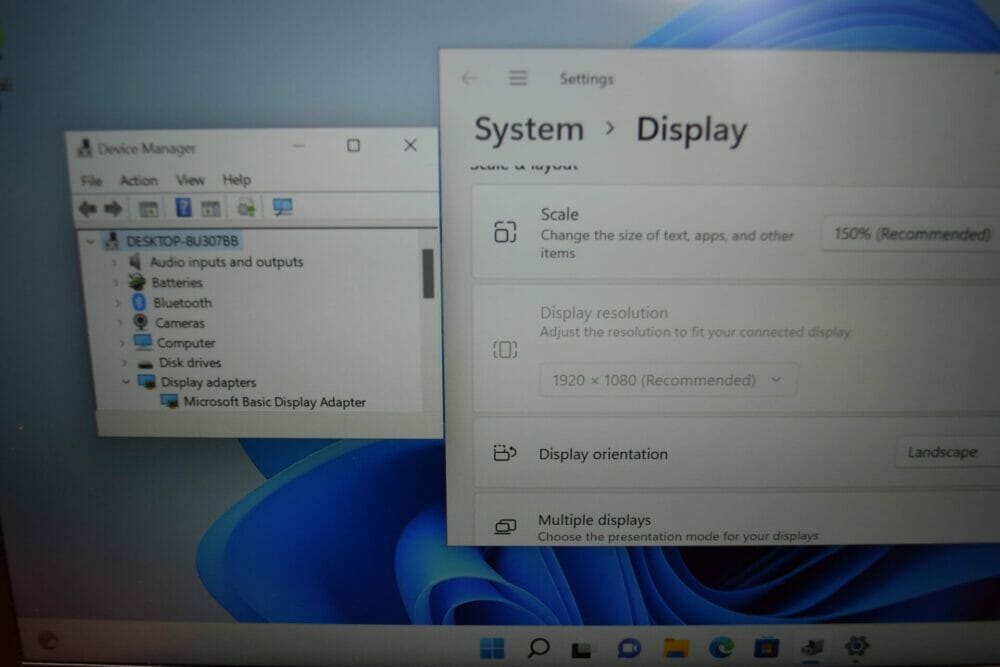Go back using Device Manager toolbar arrow

[x=87, y=209]
